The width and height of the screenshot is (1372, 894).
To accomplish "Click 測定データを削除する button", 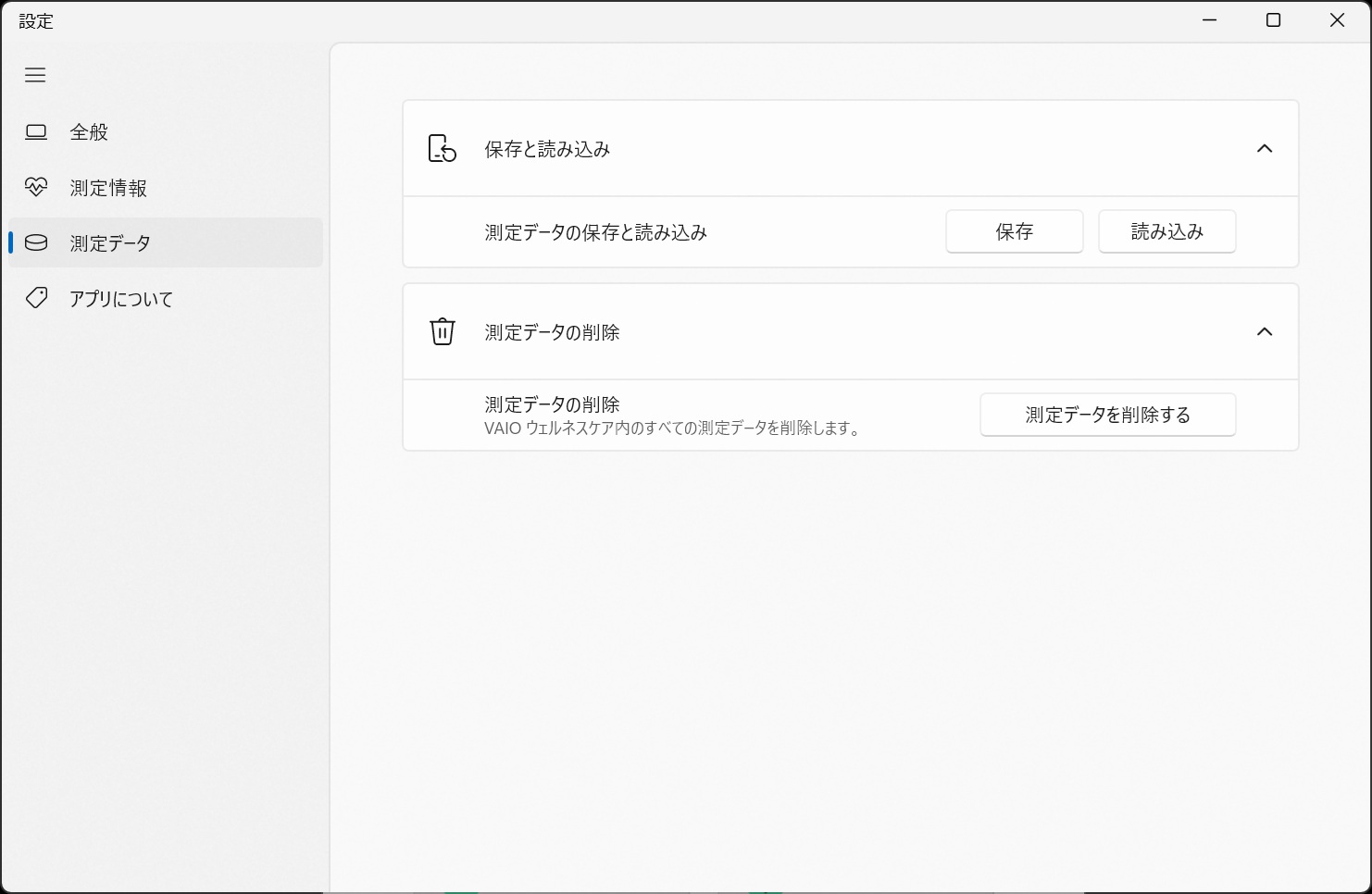I will click(x=1108, y=415).
